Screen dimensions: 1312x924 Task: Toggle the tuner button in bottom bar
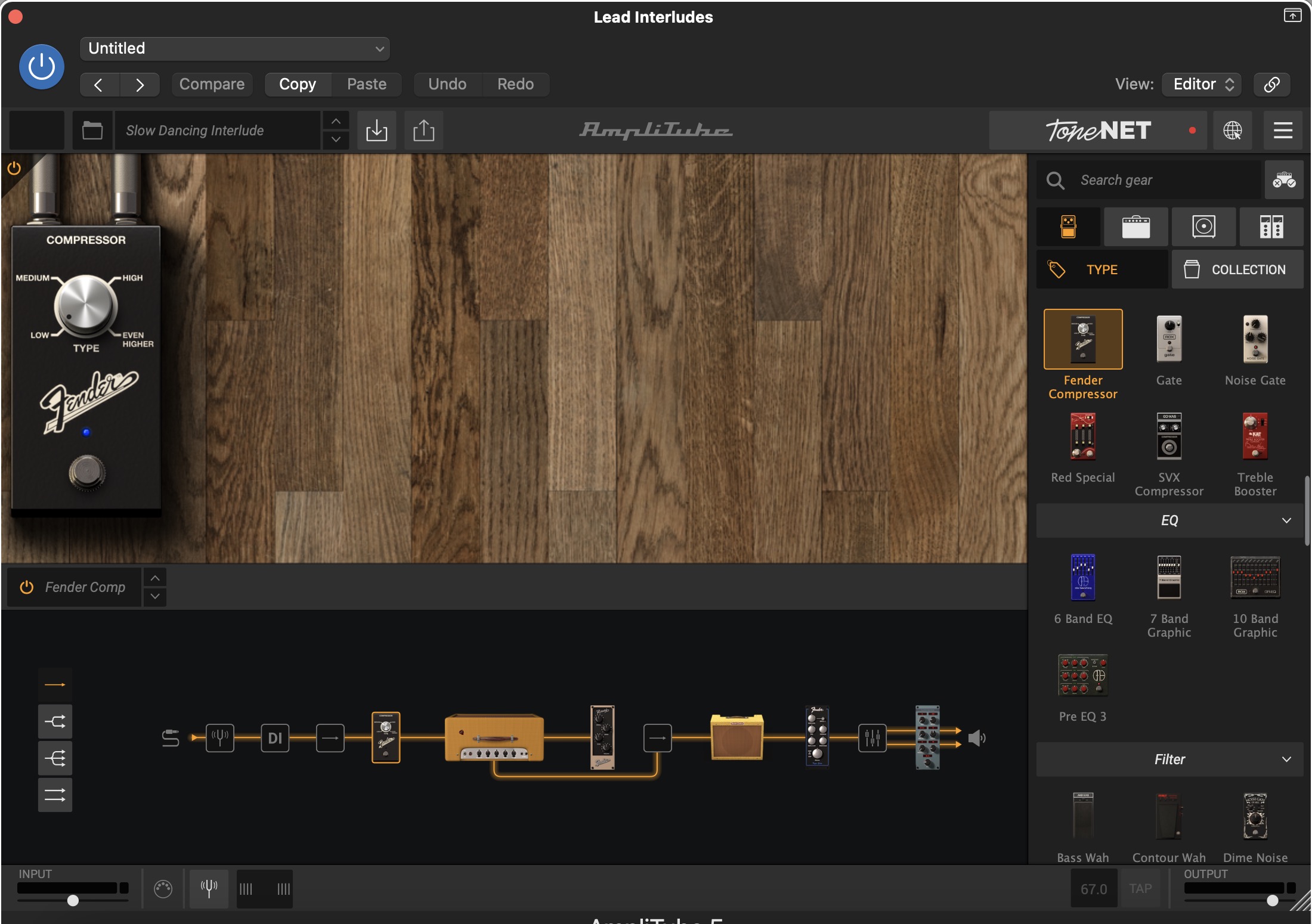(209, 889)
